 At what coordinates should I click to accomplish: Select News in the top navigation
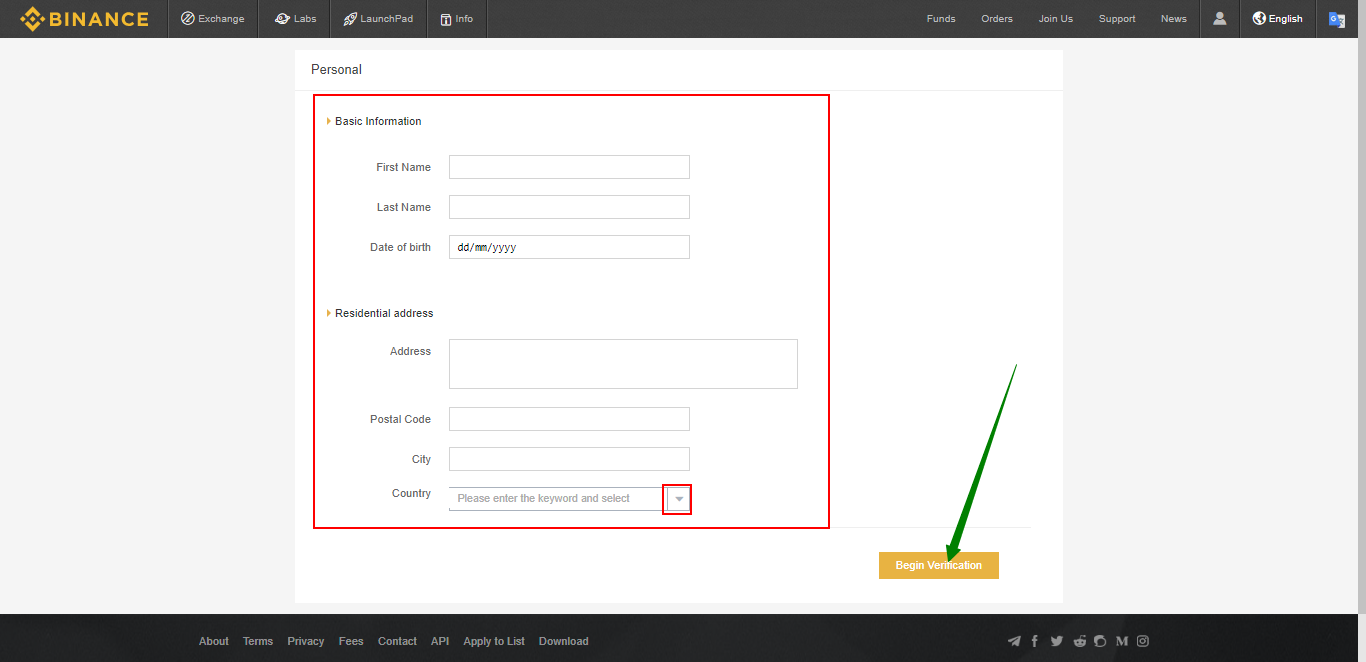tap(1174, 19)
